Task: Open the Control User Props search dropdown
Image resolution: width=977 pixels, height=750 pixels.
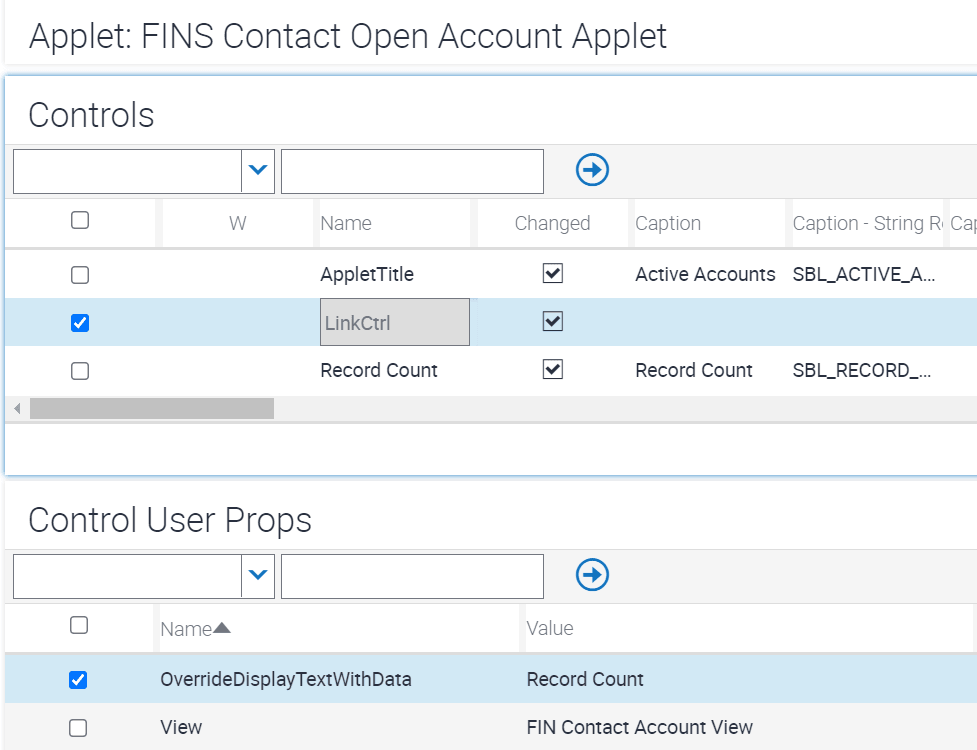Action: coord(258,575)
